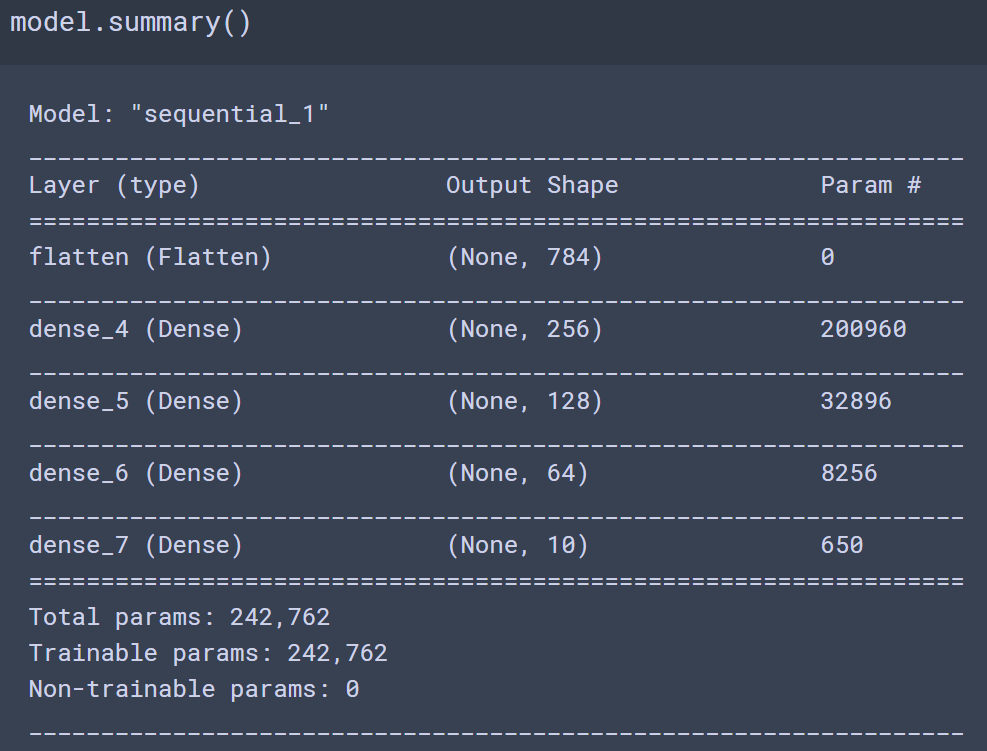Click the (None, 128) output shape
Screen dimensions: 987x751
524,401
